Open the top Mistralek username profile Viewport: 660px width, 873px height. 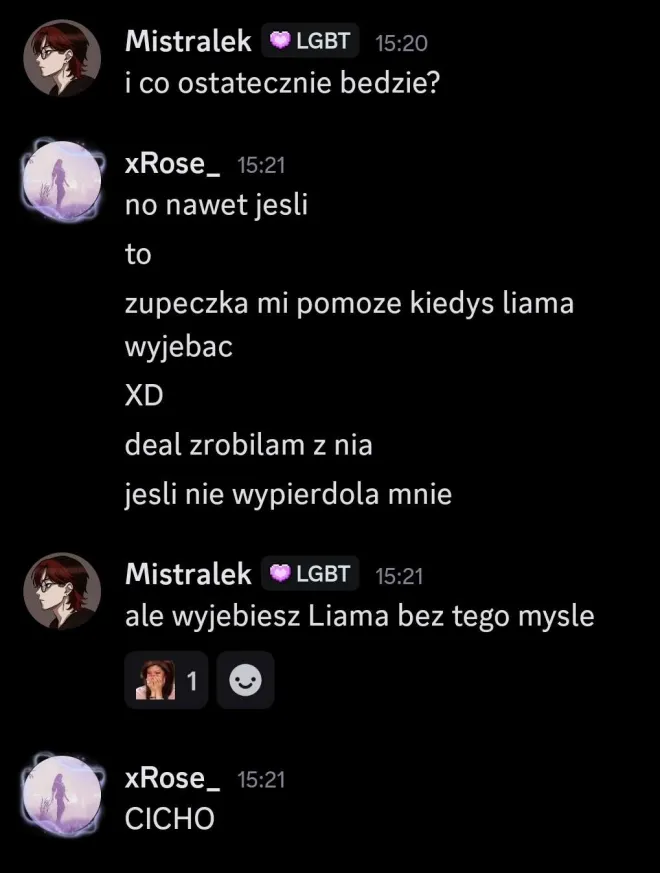click(188, 41)
